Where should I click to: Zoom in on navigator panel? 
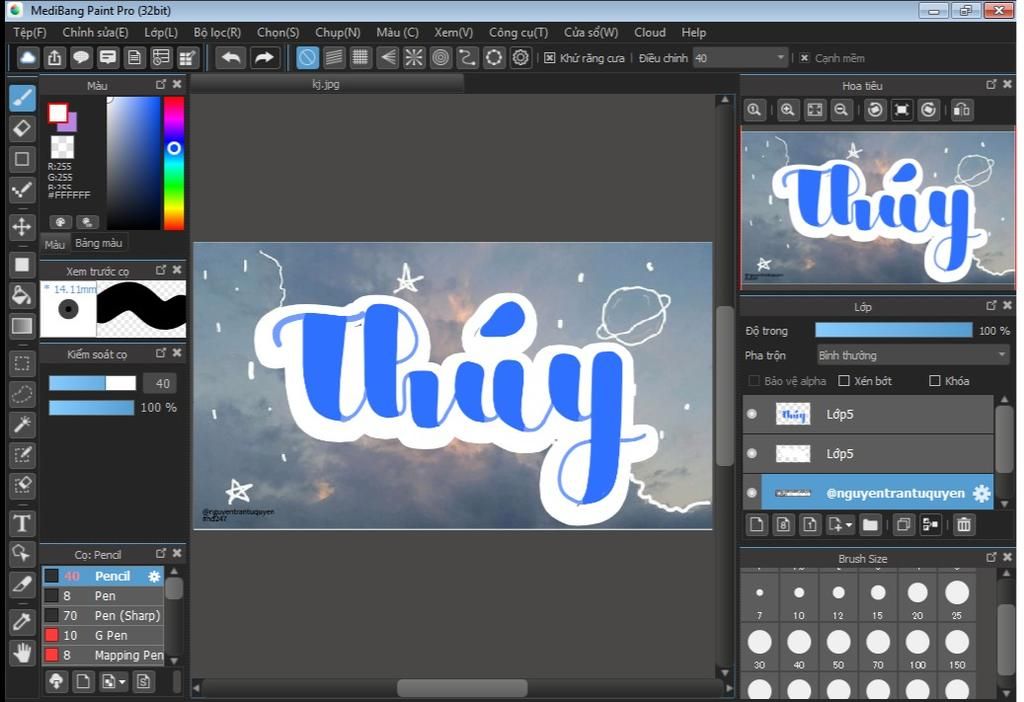click(x=788, y=110)
